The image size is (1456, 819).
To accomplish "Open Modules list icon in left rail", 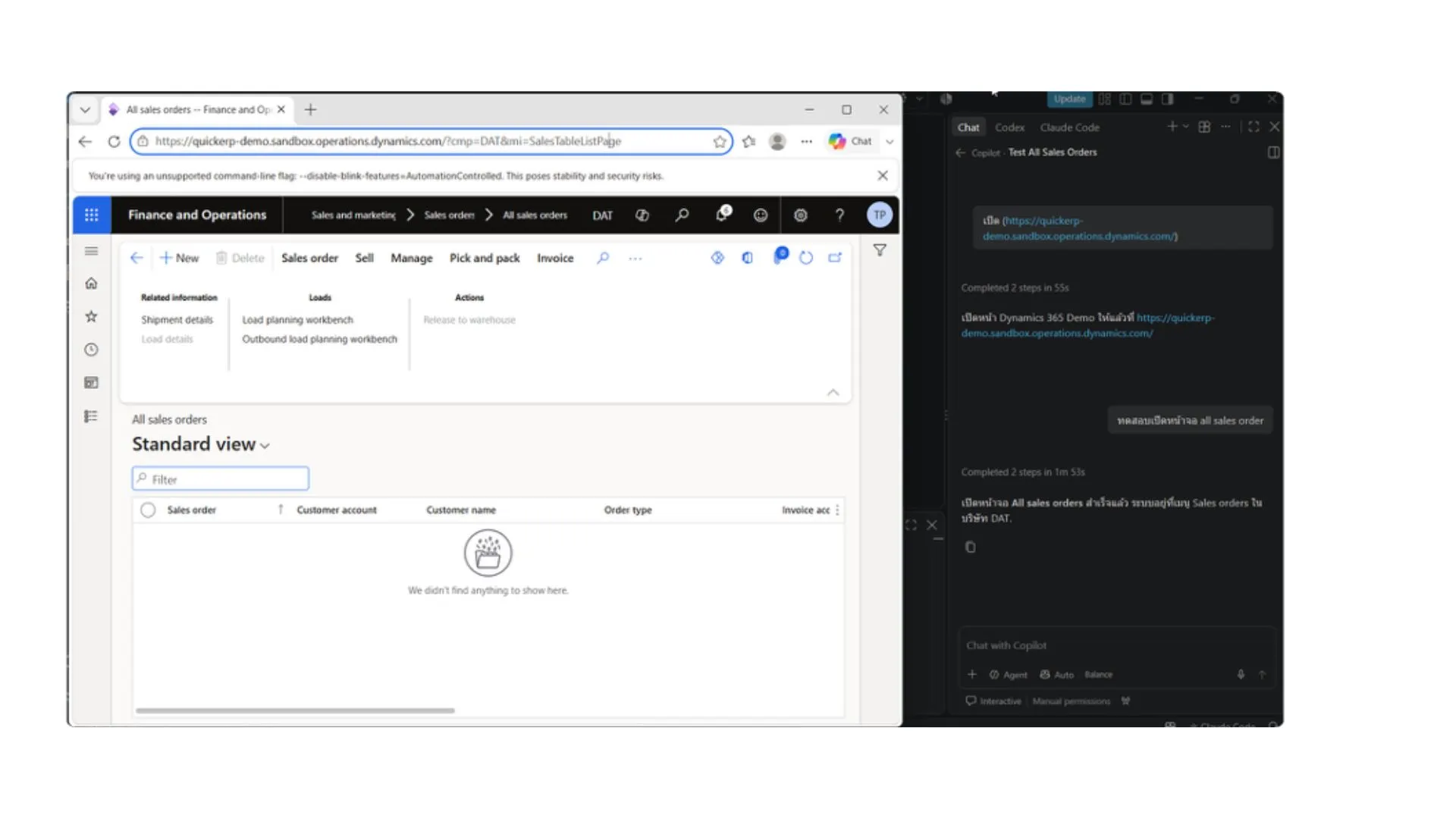I will tap(91, 416).
